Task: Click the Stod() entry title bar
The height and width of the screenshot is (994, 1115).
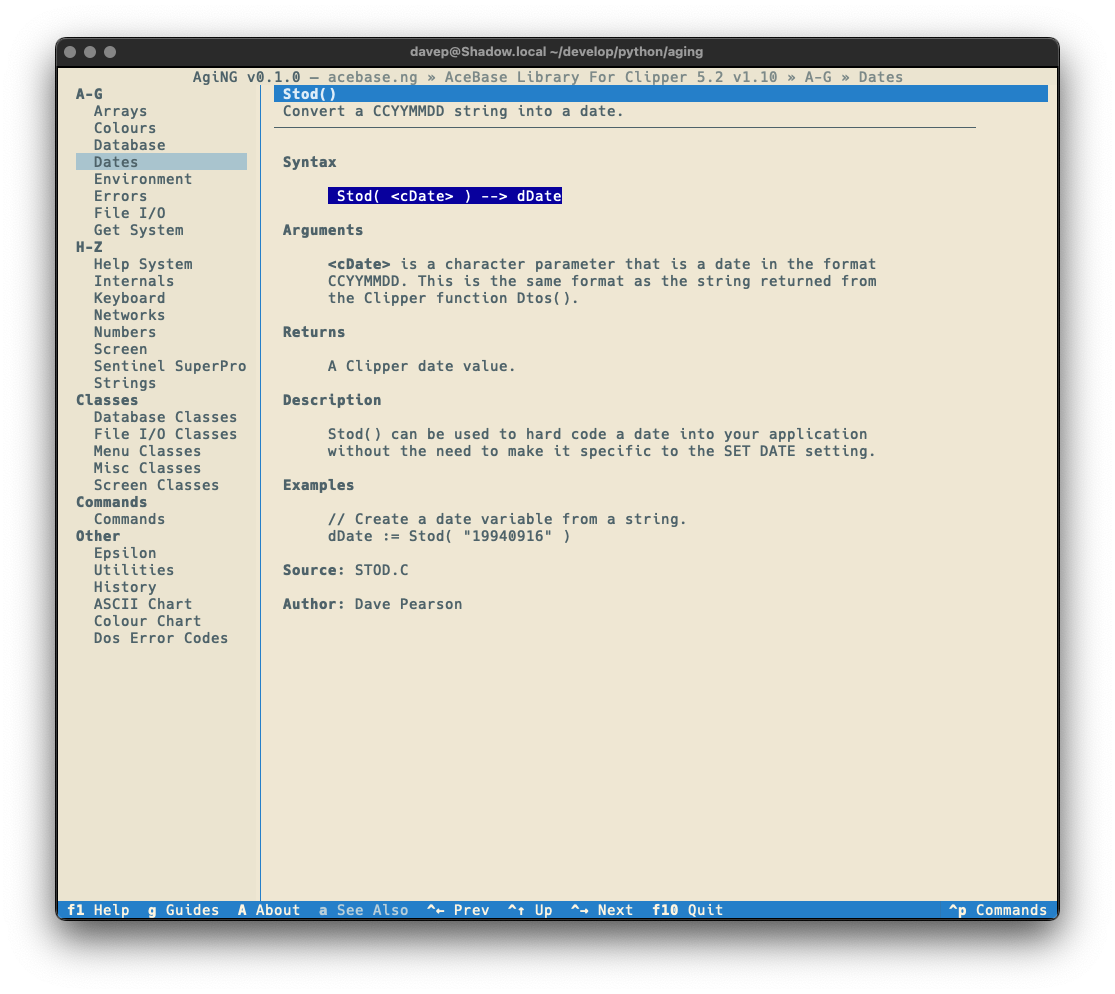Action: coord(660,94)
